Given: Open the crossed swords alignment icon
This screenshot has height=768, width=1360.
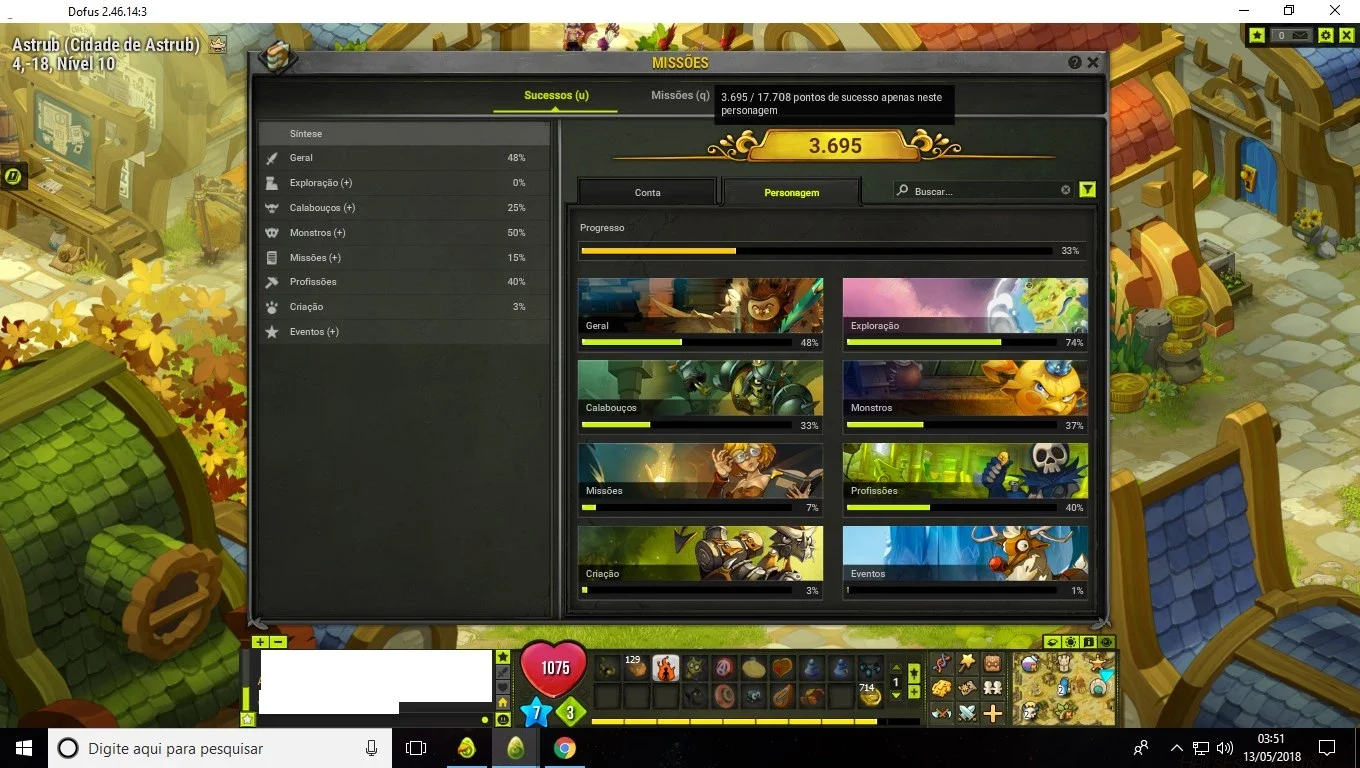Looking at the screenshot, I should [967, 713].
